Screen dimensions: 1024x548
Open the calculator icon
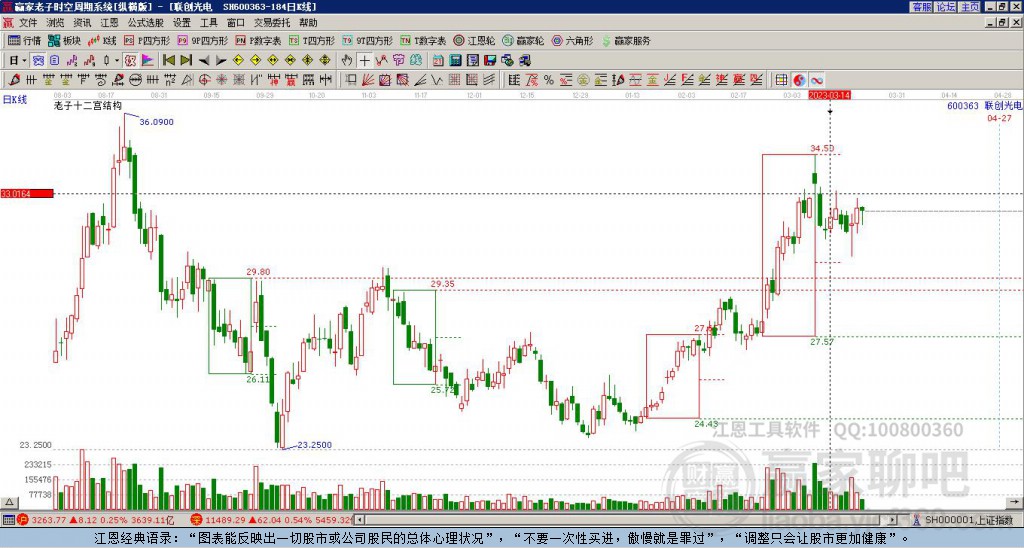pos(455,60)
